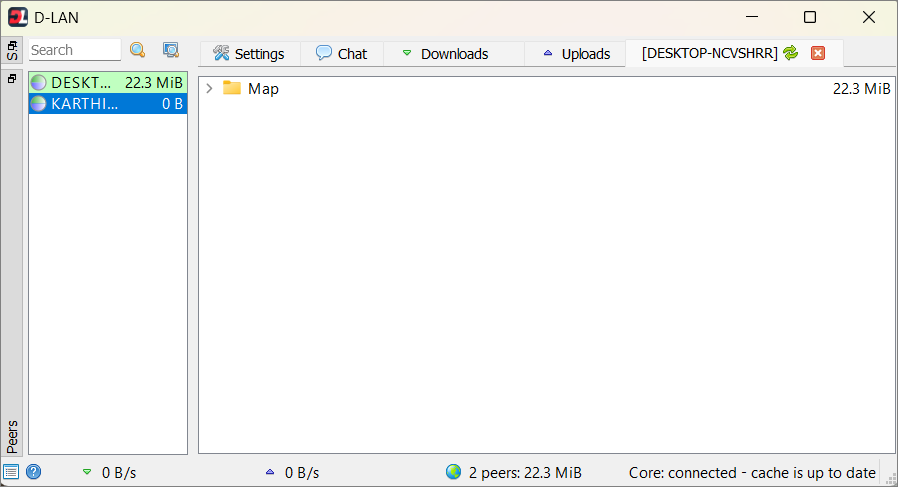Click the search magnifier icon
This screenshot has width=898, height=487.
137,50
